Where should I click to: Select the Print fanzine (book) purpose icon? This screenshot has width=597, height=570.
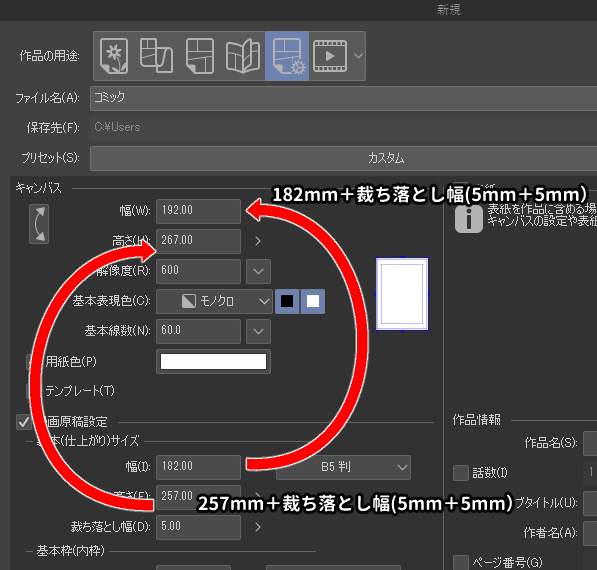[x=243, y=56]
